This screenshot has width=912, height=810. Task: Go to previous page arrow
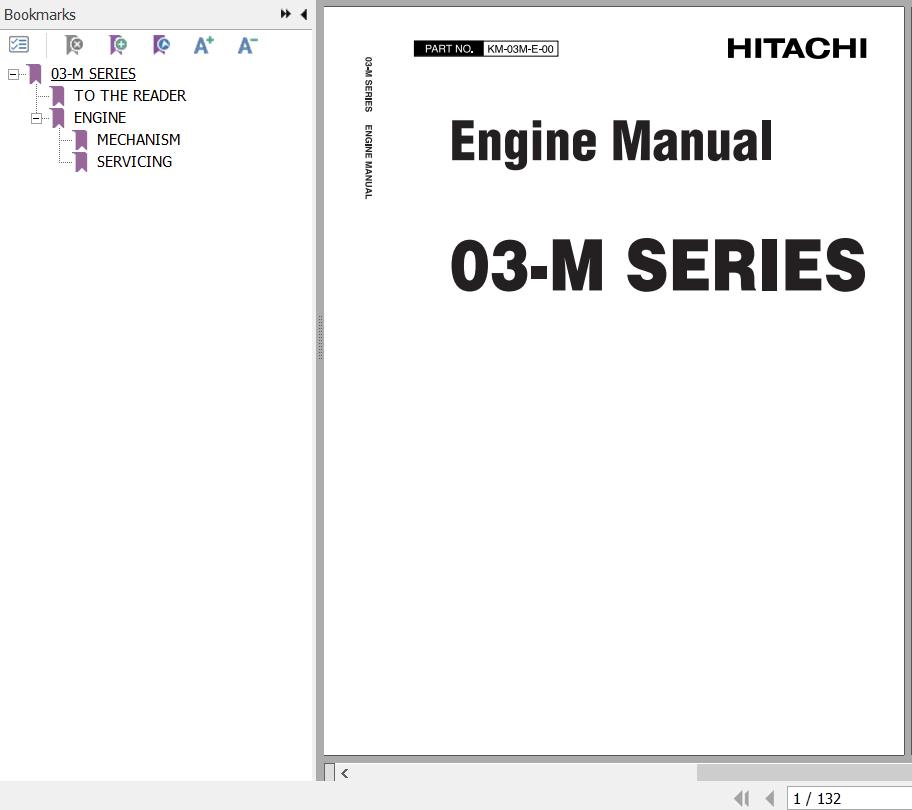[770, 798]
